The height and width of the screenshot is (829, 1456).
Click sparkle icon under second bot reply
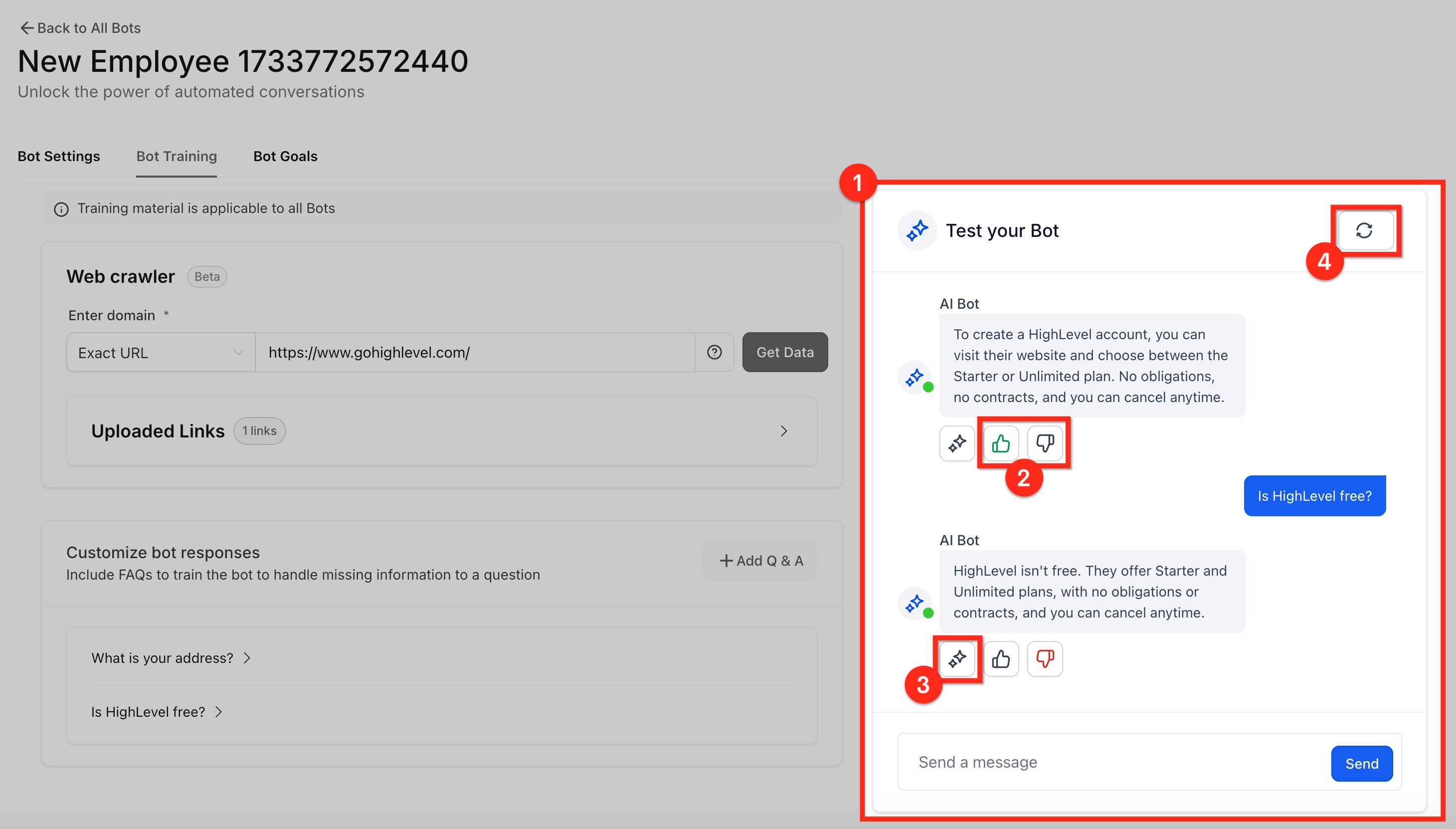957,659
